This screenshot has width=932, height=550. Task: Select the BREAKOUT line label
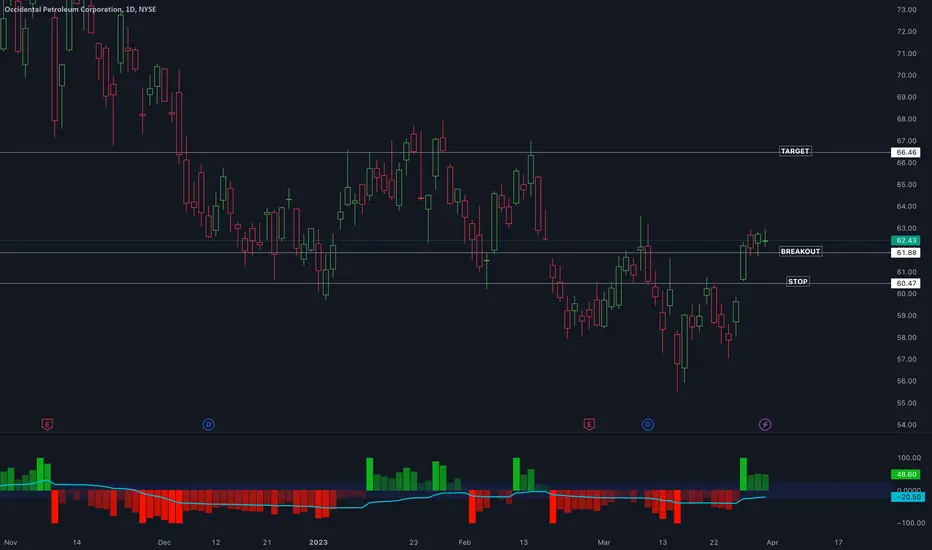(x=800, y=252)
